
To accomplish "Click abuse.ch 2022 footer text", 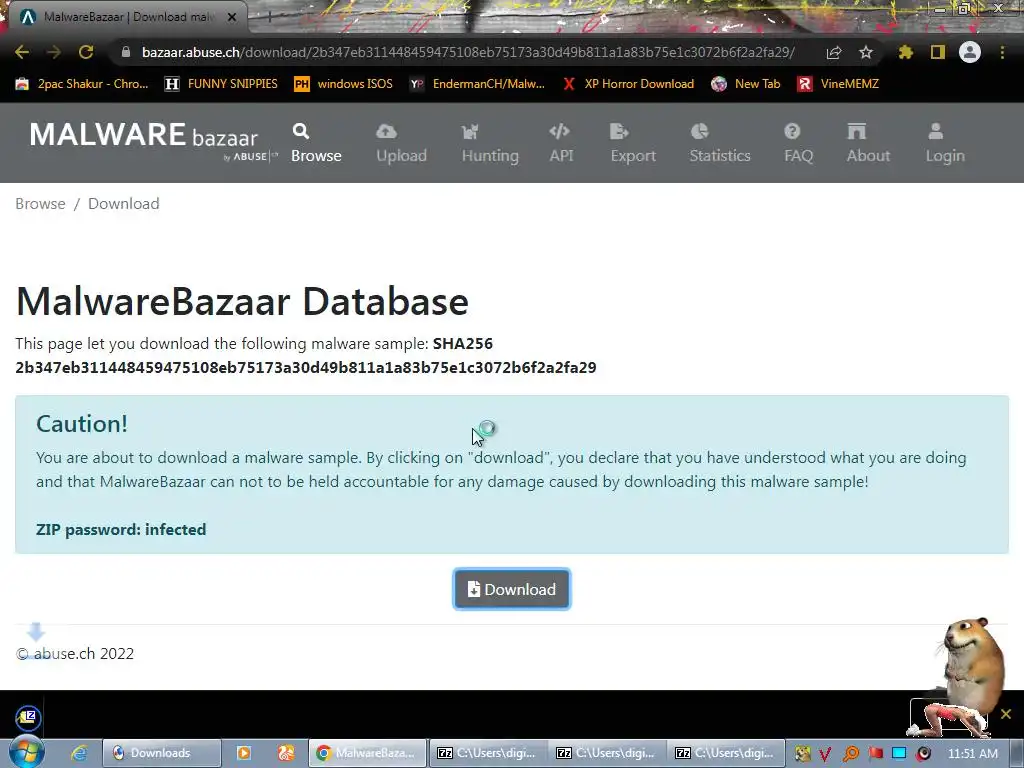I will (75, 654).
